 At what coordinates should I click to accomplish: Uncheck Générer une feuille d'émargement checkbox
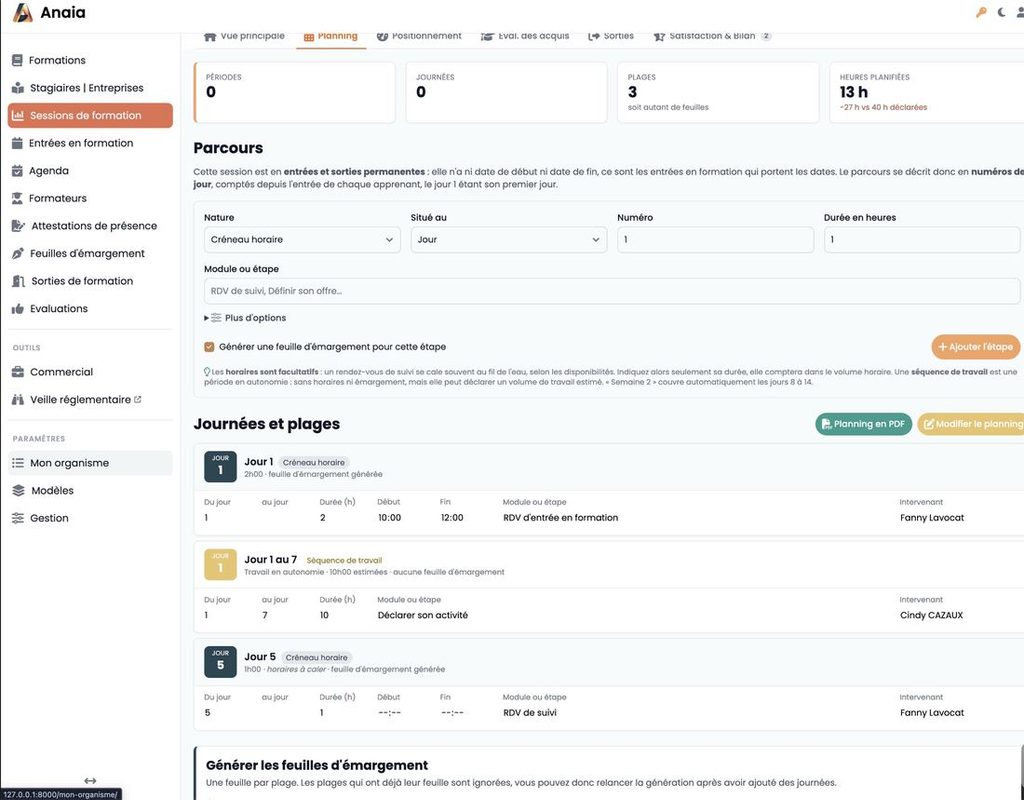pyautogui.click(x=209, y=347)
